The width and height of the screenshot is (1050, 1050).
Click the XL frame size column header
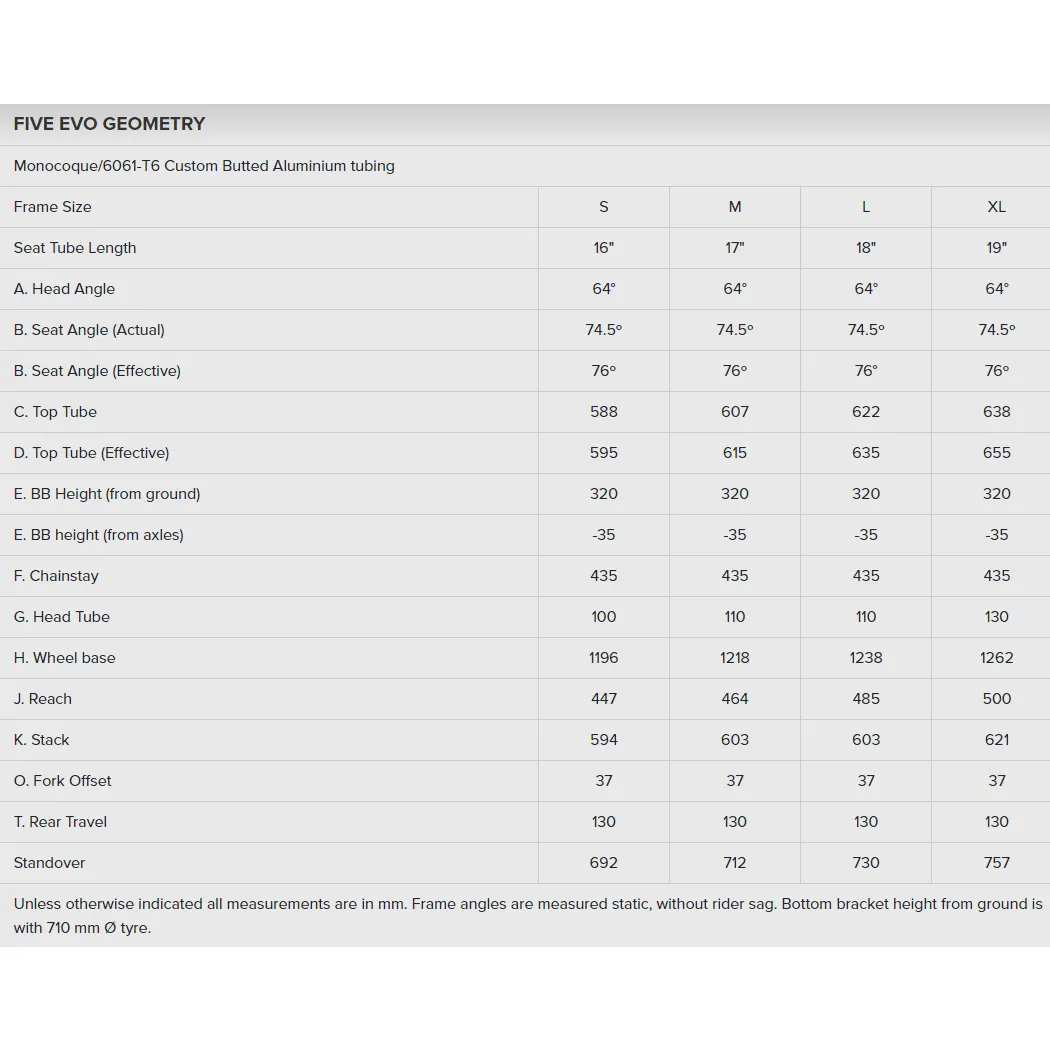[x=996, y=207]
